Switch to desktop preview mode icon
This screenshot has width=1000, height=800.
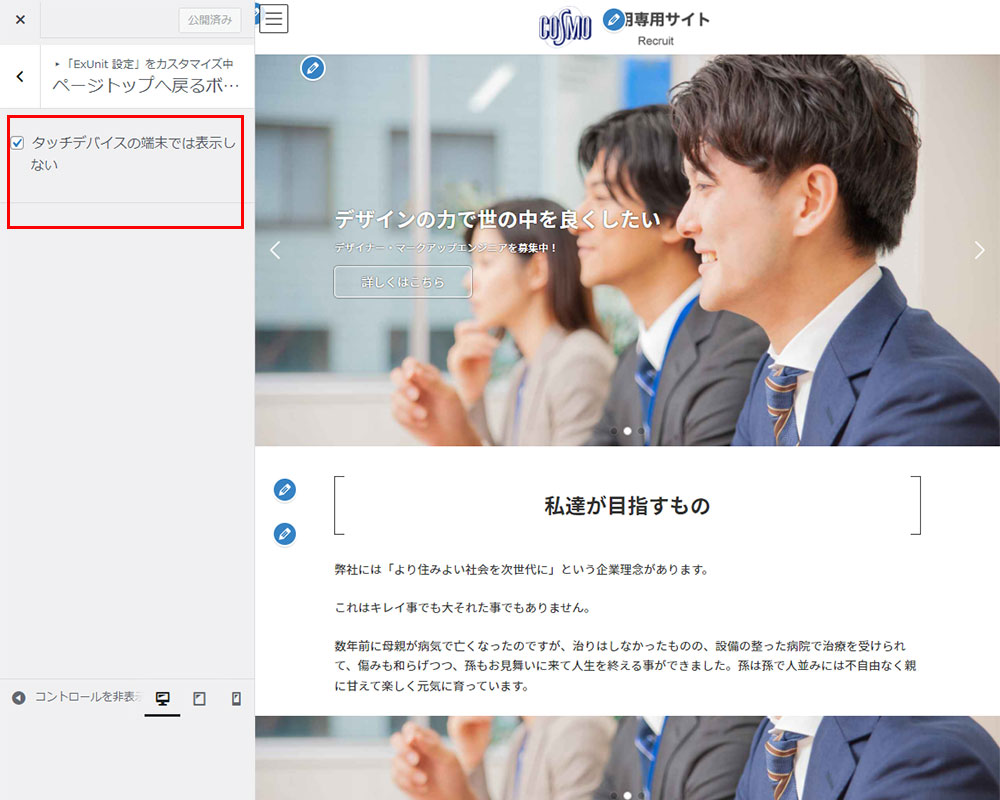pos(162,699)
